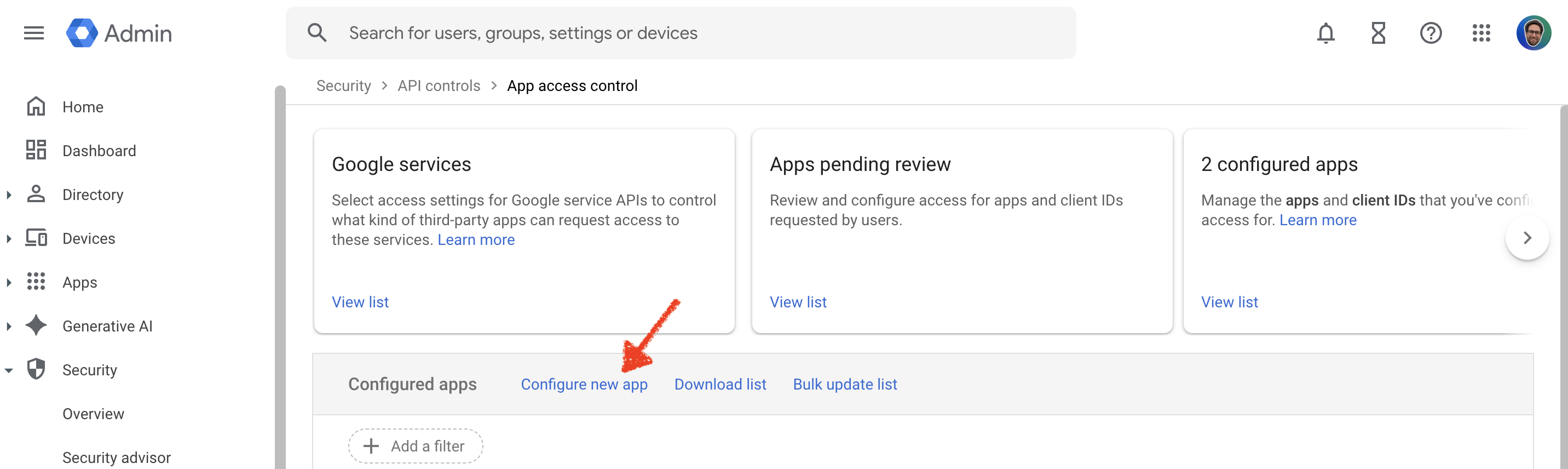The height and width of the screenshot is (469, 1568).
Task: Go to Home in the sidebar
Action: click(83, 107)
